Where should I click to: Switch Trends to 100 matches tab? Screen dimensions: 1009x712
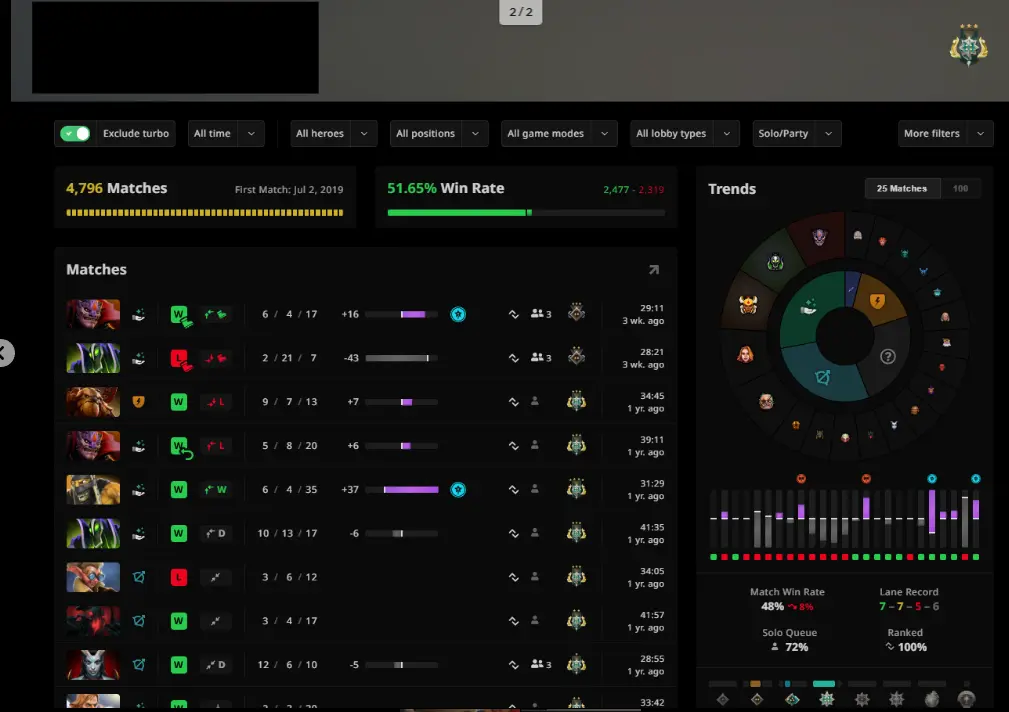coord(960,189)
